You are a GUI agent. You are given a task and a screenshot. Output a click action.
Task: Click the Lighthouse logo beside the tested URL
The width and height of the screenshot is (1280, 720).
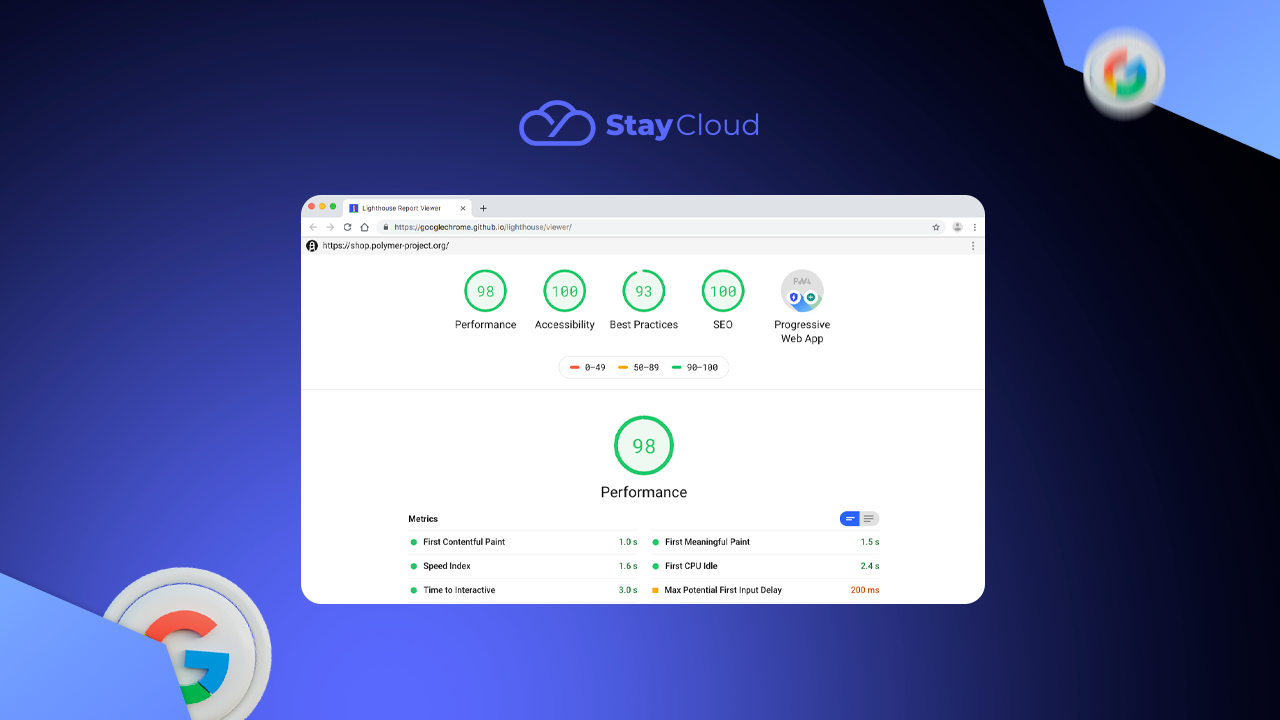(x=312, y=246)
